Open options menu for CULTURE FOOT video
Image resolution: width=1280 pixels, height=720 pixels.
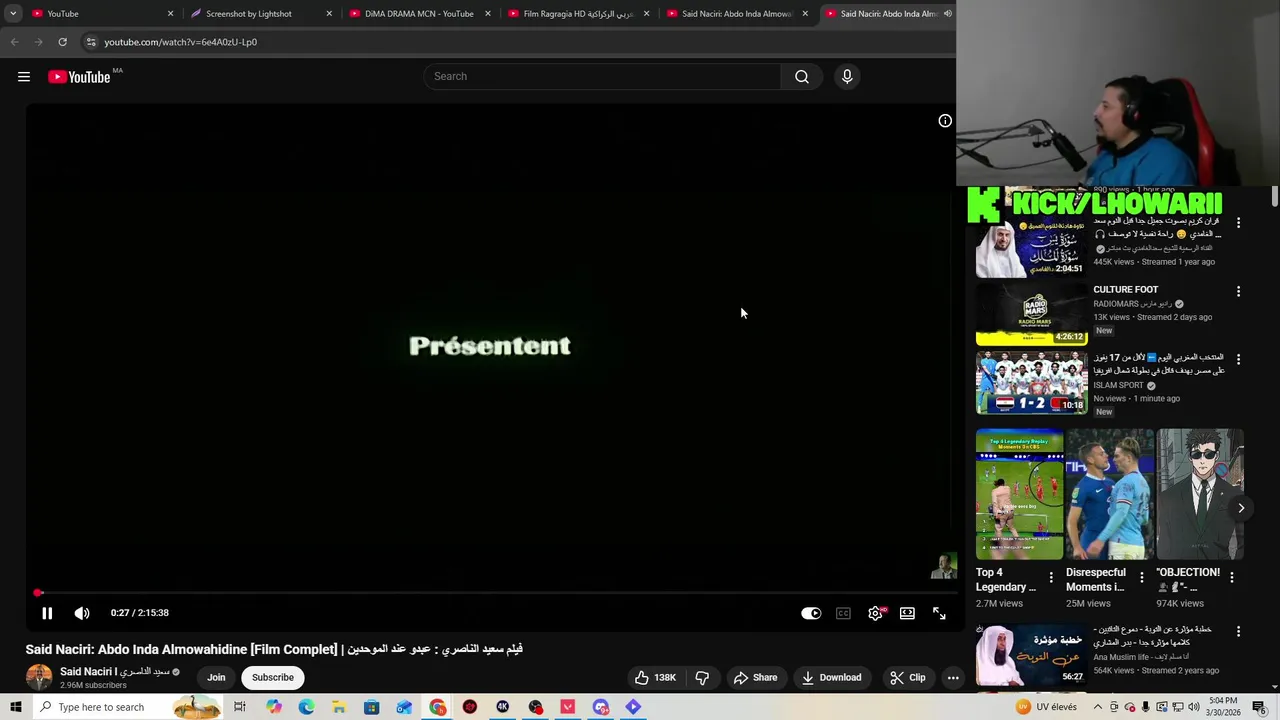tap(1238, 291)
